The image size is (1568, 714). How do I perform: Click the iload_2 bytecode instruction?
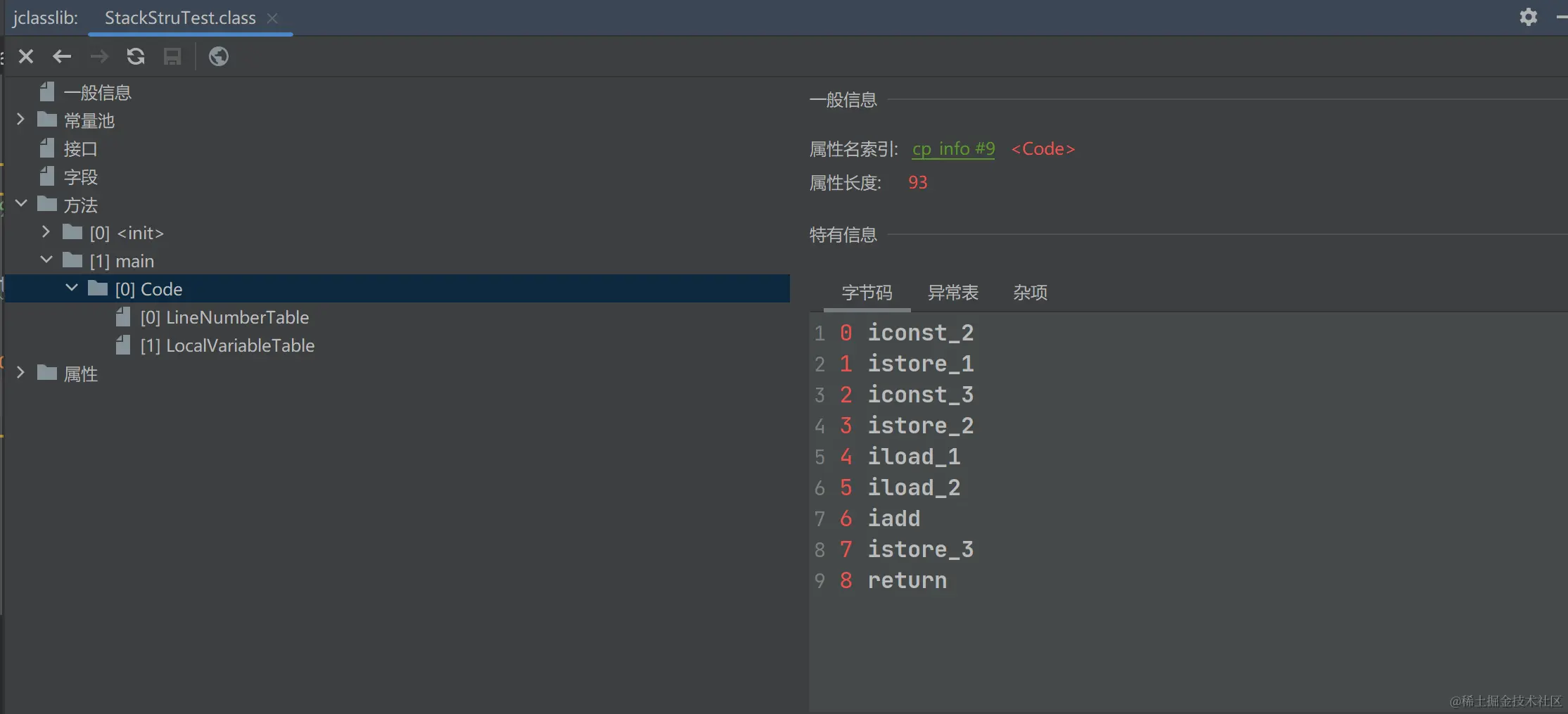click(x=914, y=487)
